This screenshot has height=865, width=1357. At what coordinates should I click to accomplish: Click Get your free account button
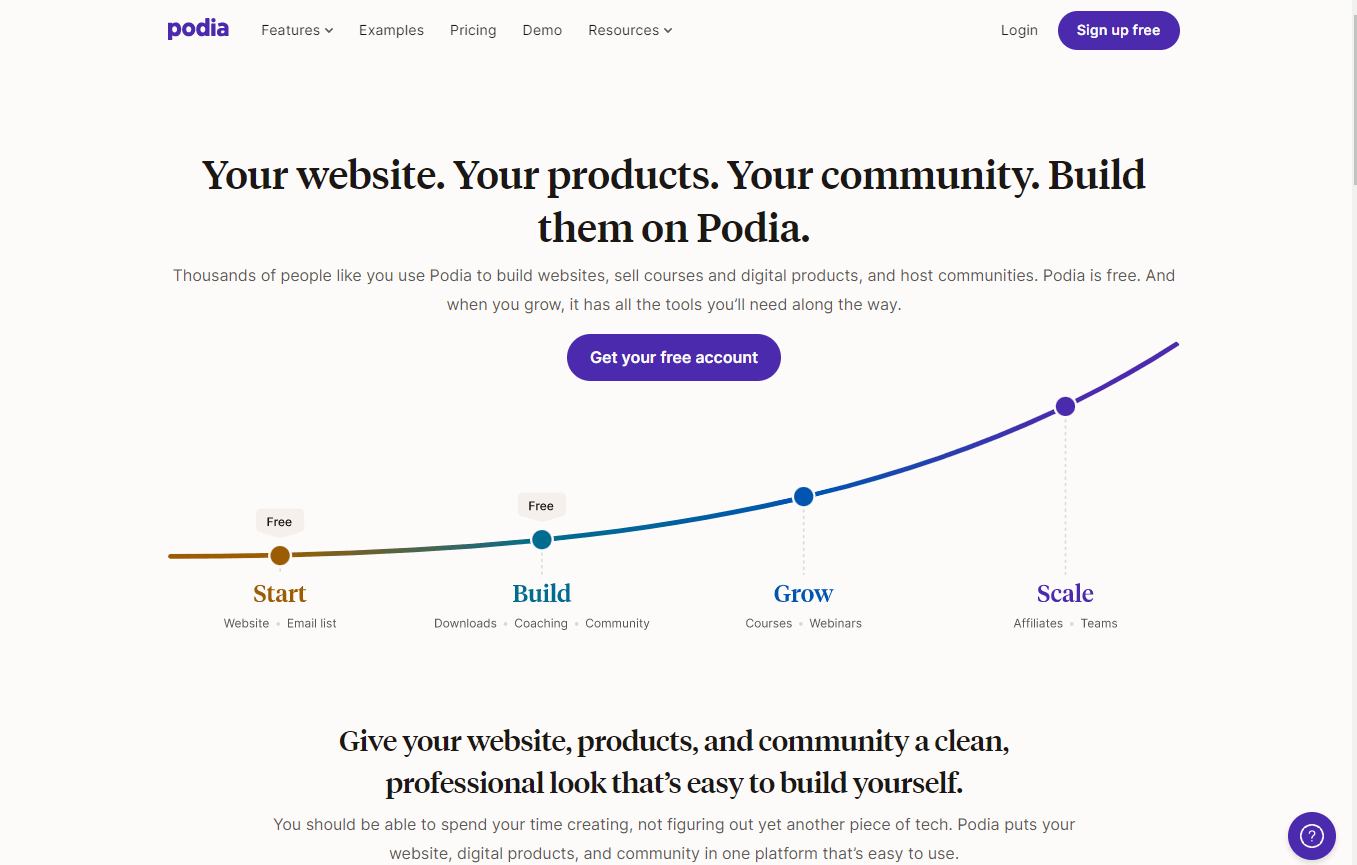[x=674, y=357]
